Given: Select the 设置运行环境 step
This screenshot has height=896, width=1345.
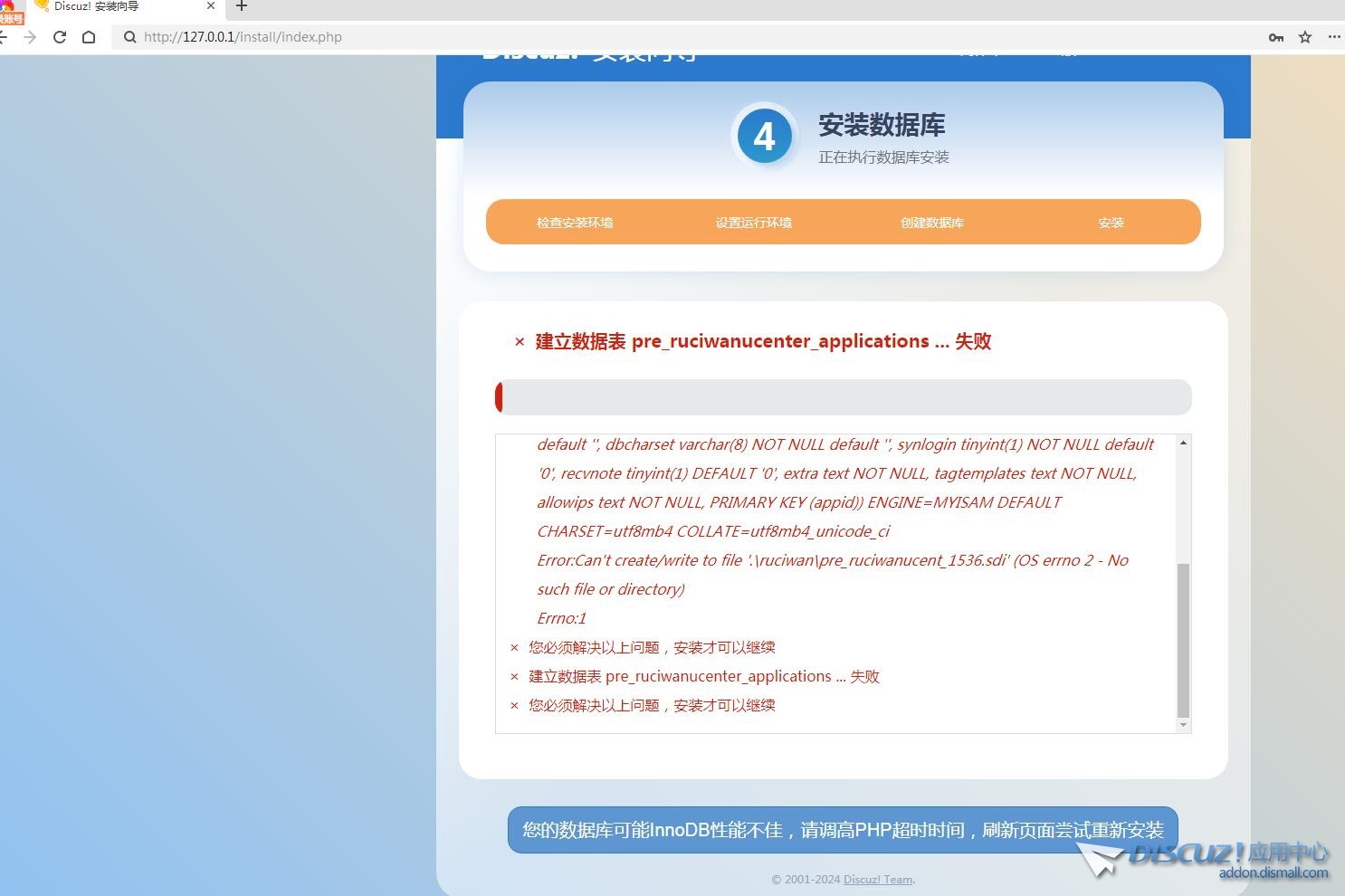Looking at the screenshot, I should point(753,223).
